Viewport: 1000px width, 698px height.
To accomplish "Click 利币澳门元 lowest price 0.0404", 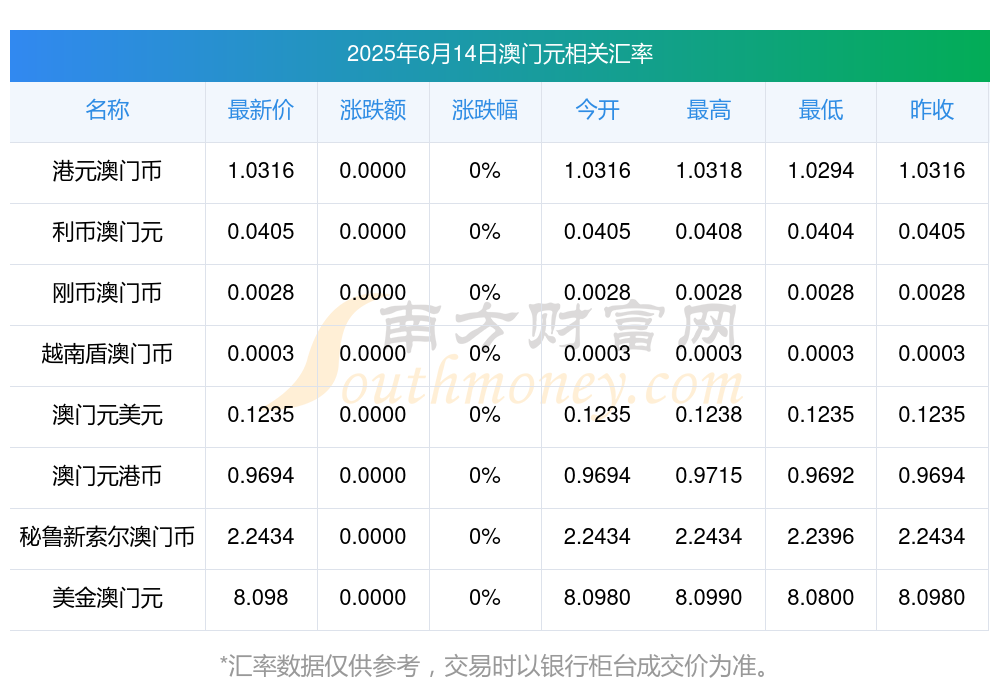I will pos(821,232).
